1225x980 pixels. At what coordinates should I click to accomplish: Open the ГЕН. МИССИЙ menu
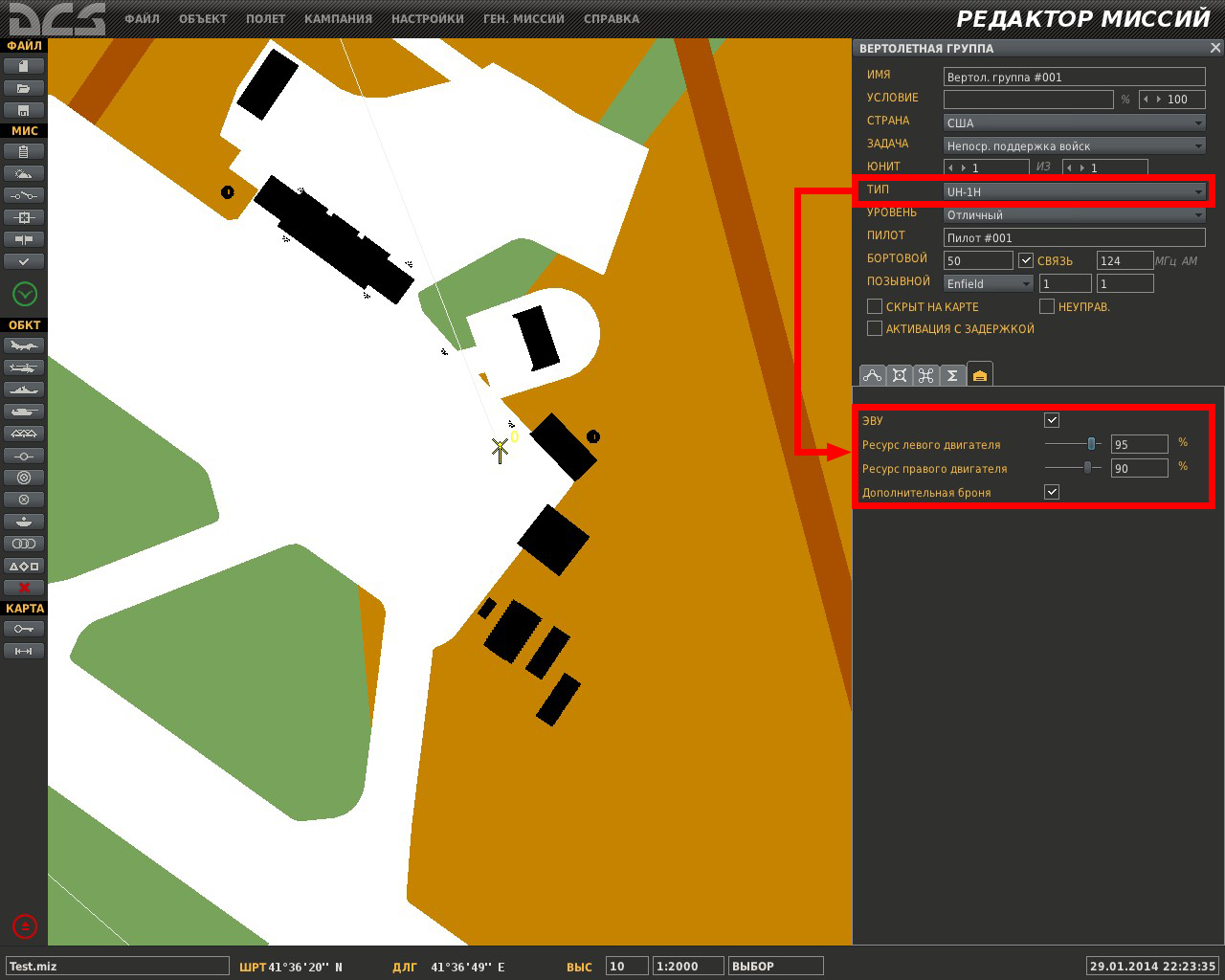[523, 19]
